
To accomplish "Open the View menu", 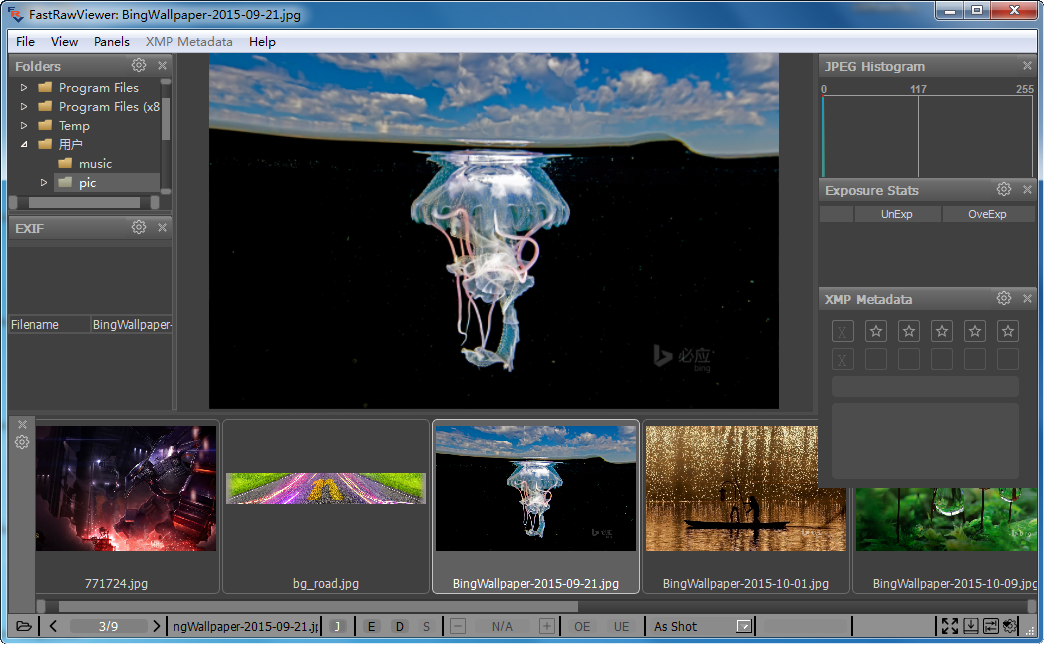I will [64, 42].
